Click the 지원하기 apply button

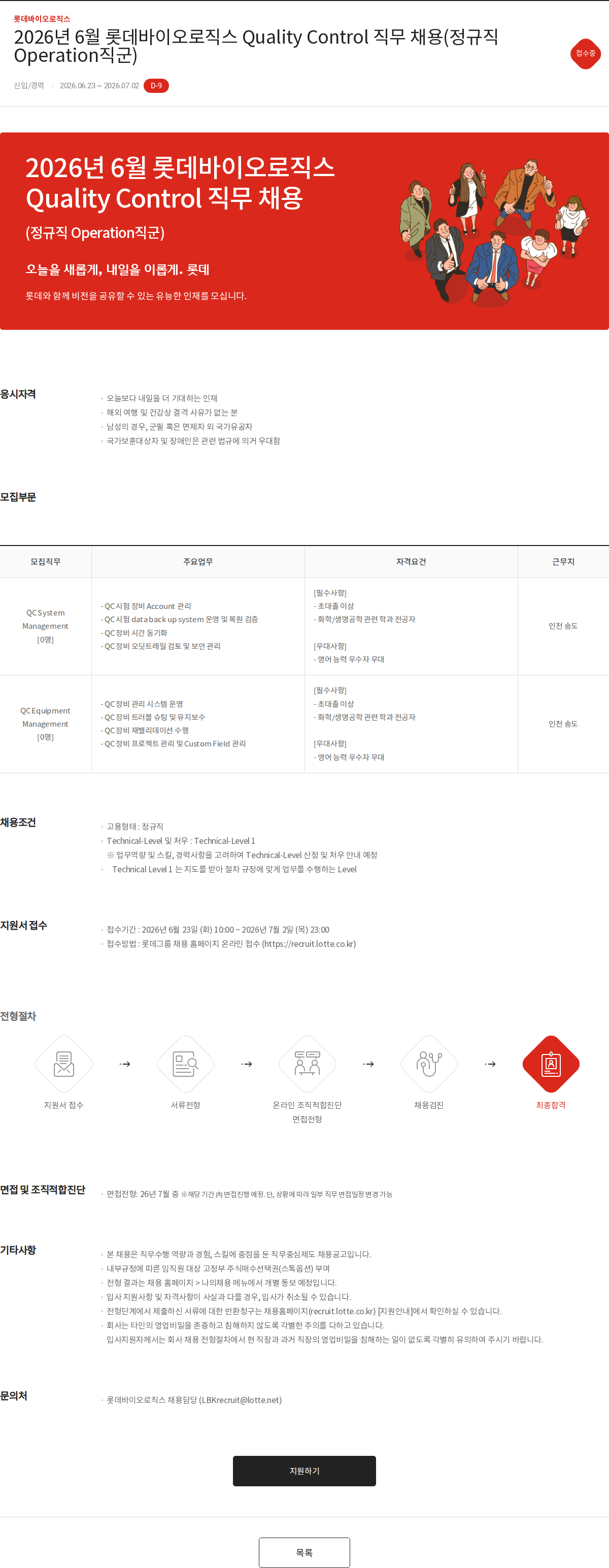[x=304, y=1471]
